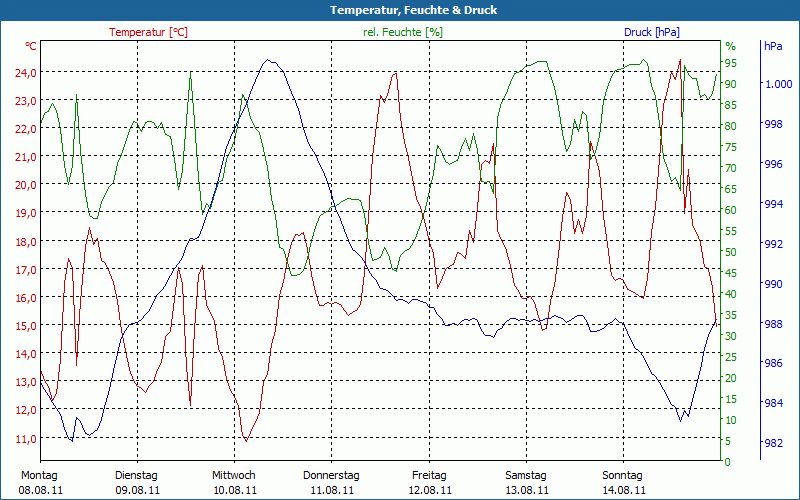
Task: Click the '90' humidity axis value
Action: click(731, 84)
